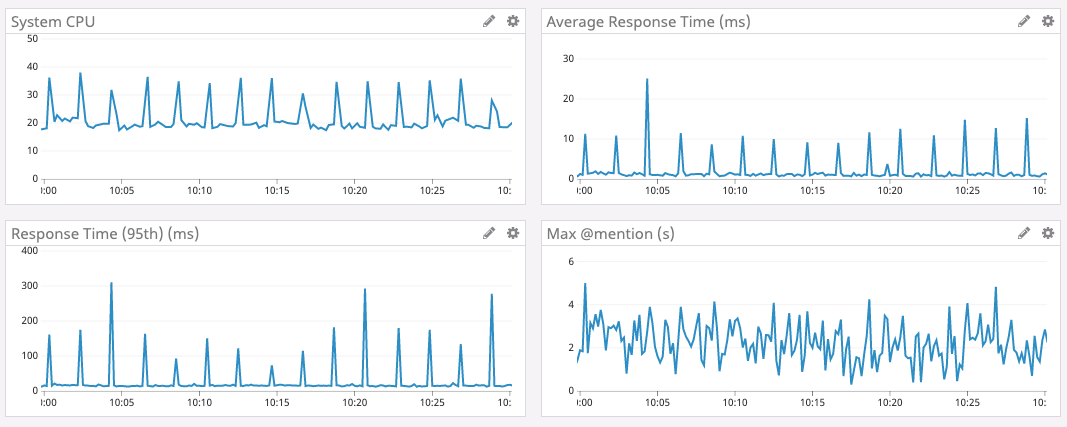Viewport: 1067px width, 427px height.
Task: Click 10:20 on the Response Time (95th) axis
Action: [x=355, y=402]
